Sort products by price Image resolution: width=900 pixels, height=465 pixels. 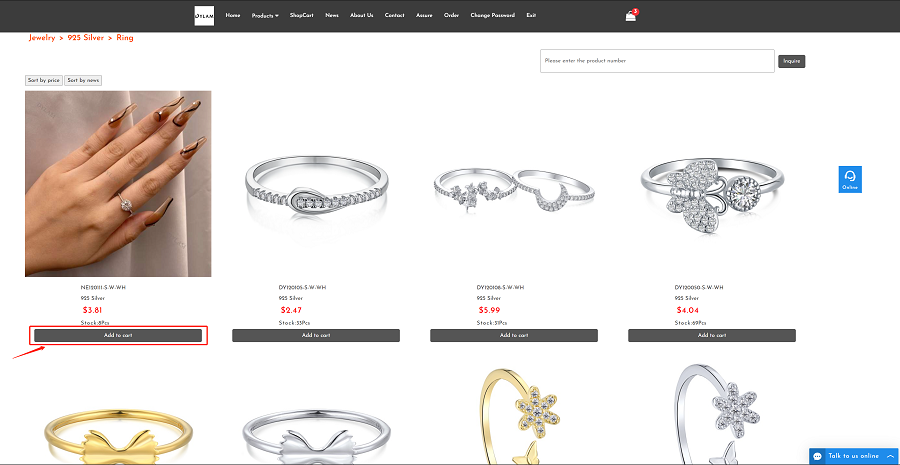(x=44, y=80)
